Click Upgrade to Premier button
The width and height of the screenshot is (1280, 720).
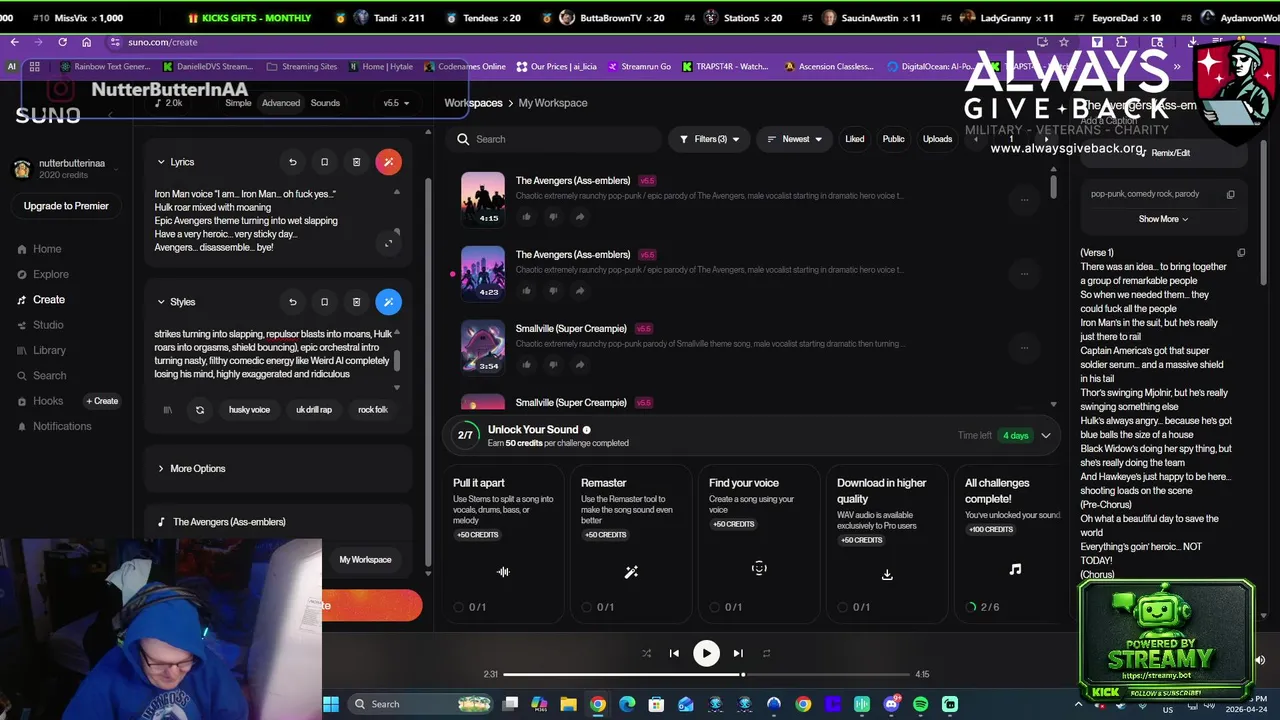[66, 206]
